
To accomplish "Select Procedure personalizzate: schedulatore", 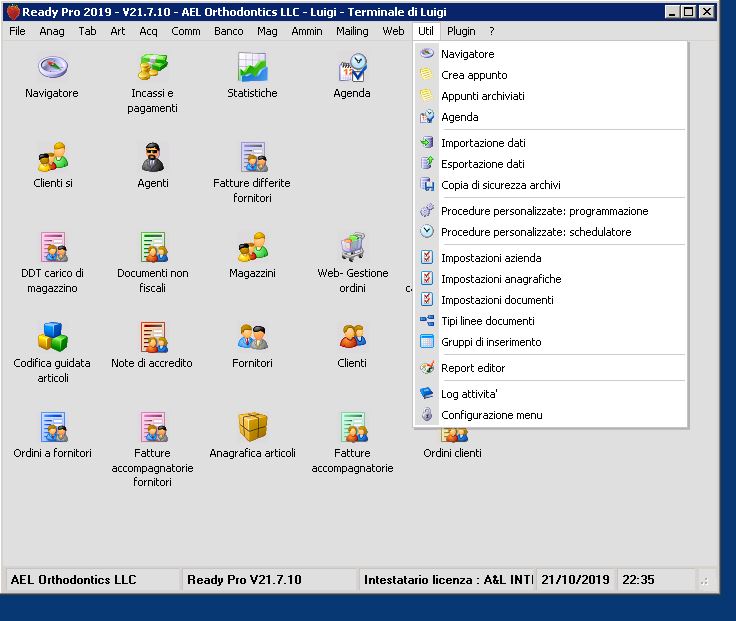I will (x=551, y=232).
